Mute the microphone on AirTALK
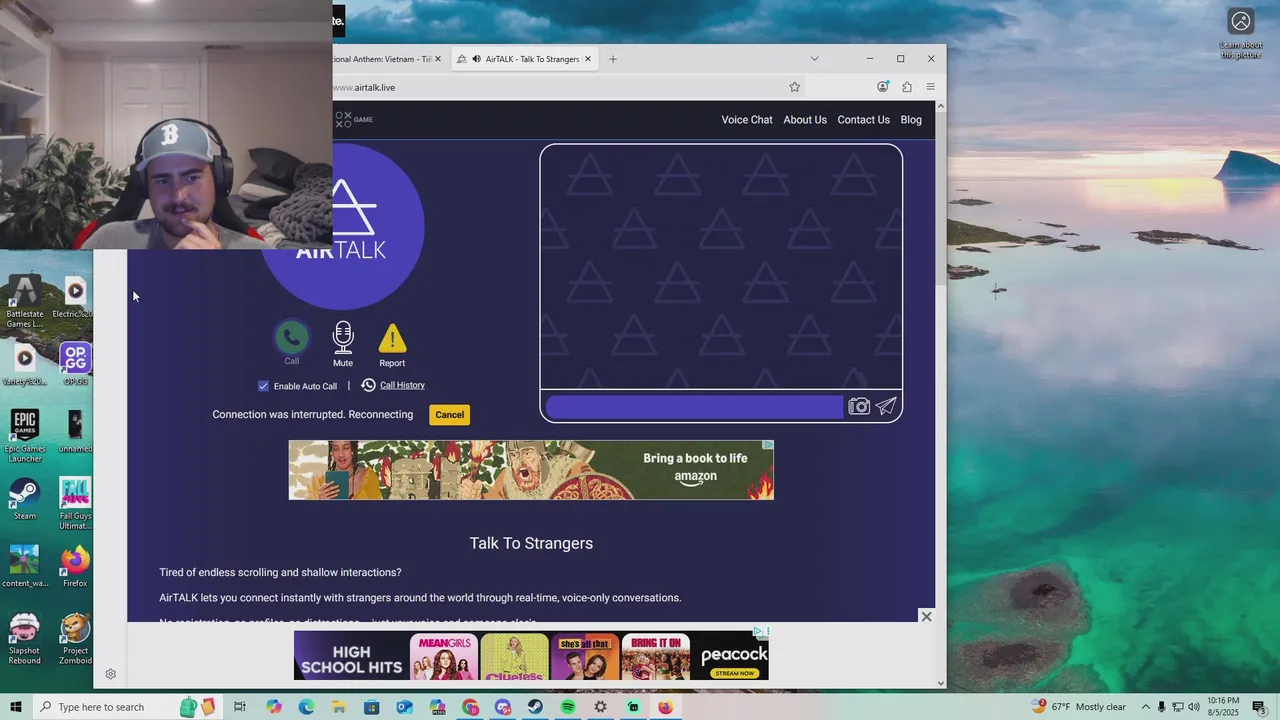This screenshot has height=720, width=1280. click(x=343, y=338)
